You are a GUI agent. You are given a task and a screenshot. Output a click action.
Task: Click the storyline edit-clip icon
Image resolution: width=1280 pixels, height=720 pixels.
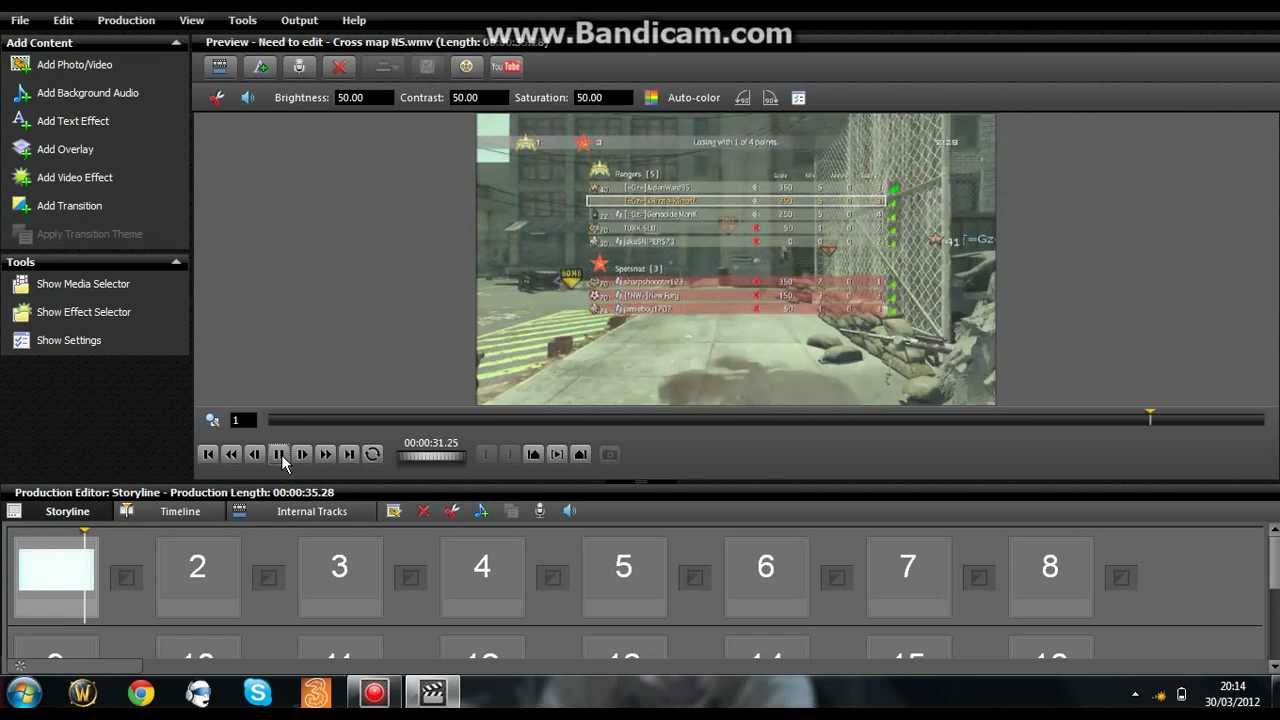[394, 511]
